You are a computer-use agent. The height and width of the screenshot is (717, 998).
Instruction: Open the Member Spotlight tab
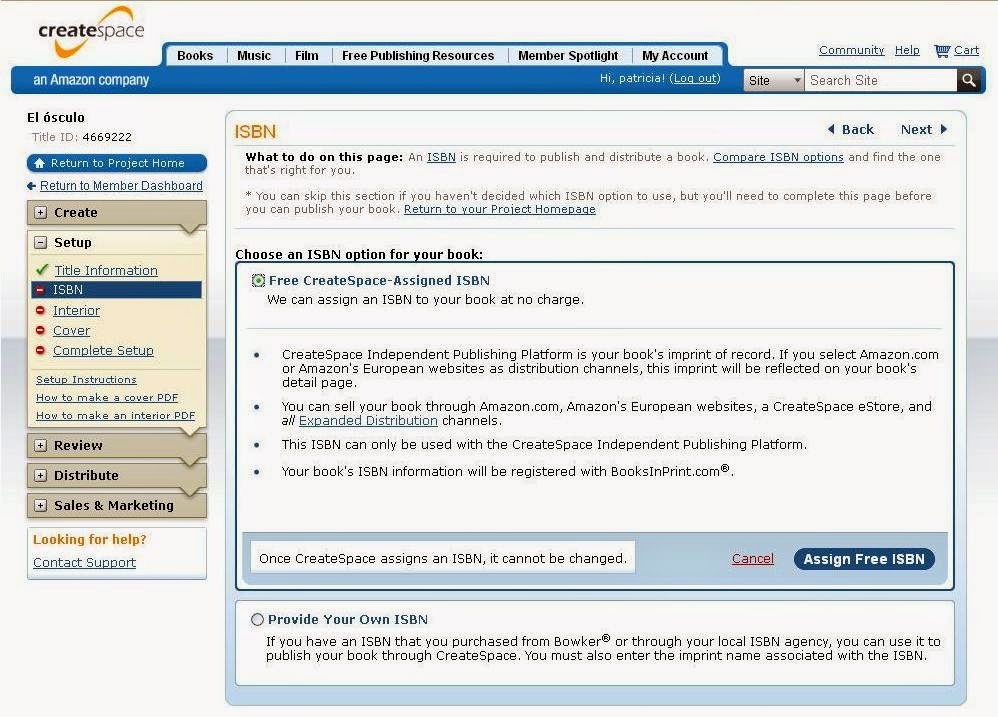pos(568,55)
